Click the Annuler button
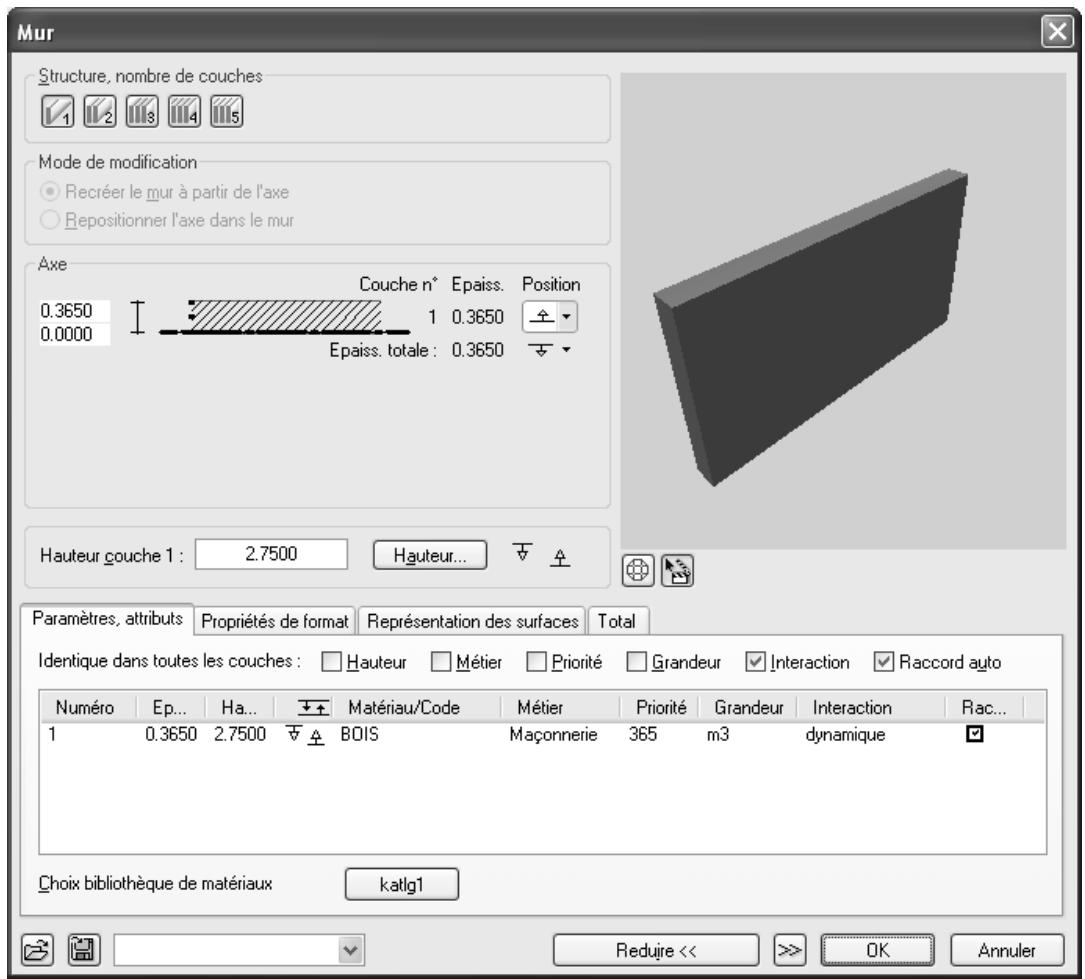 [1007, 951]
